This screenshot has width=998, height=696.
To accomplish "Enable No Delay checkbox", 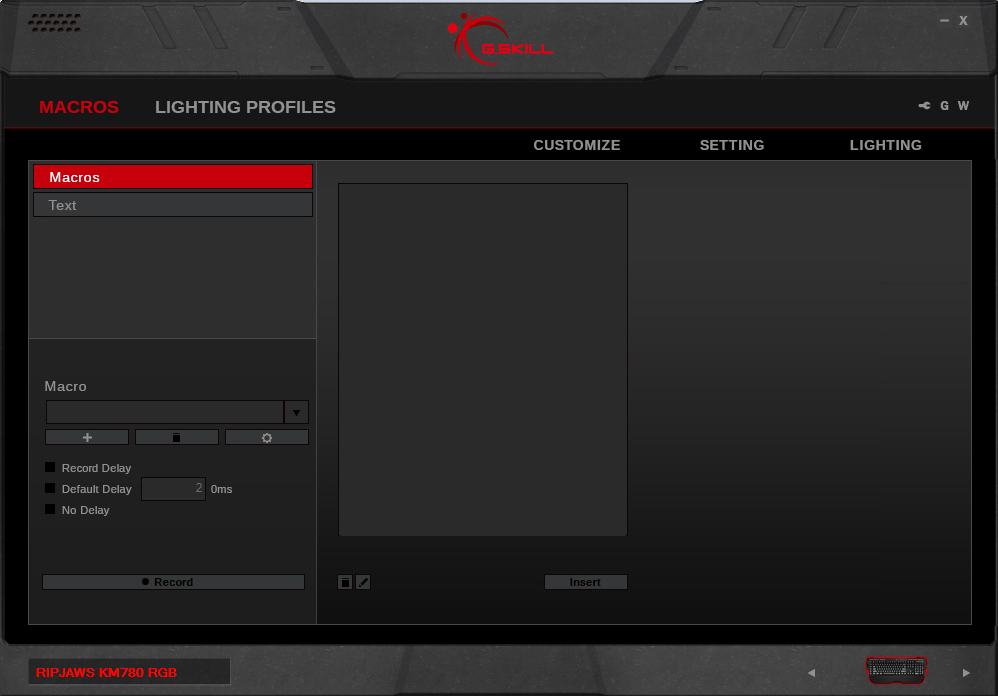I will coord(50,510).
